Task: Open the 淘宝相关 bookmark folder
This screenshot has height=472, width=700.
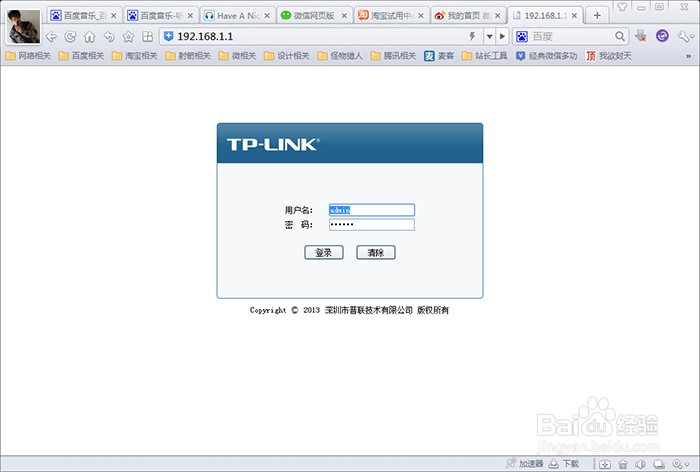Action: 135,56
